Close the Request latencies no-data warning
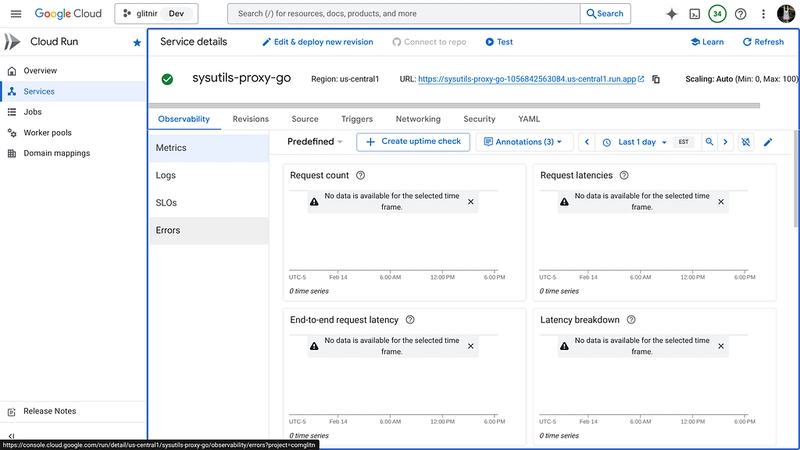The width and height of the screenshot is (800, 450). (721, 201)
